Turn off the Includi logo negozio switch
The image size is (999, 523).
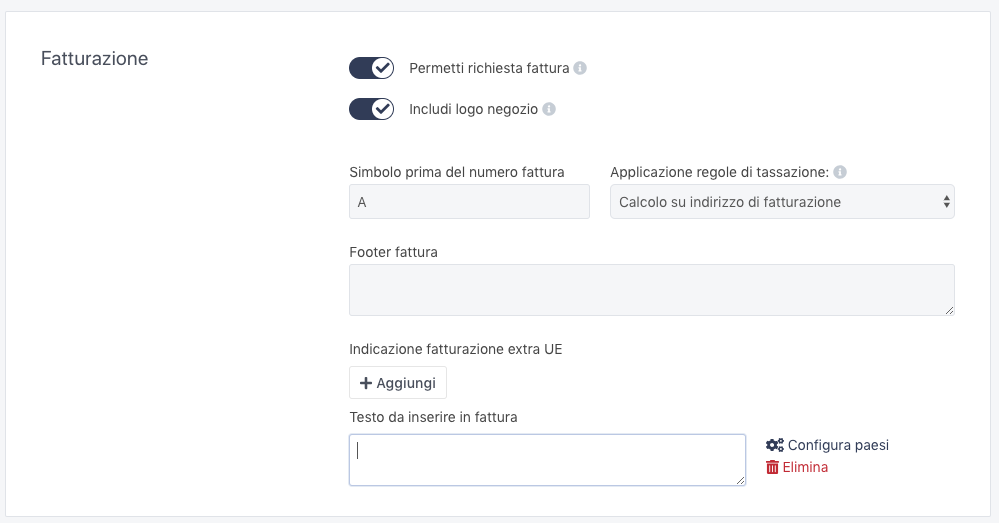click(x=371, y=109)
